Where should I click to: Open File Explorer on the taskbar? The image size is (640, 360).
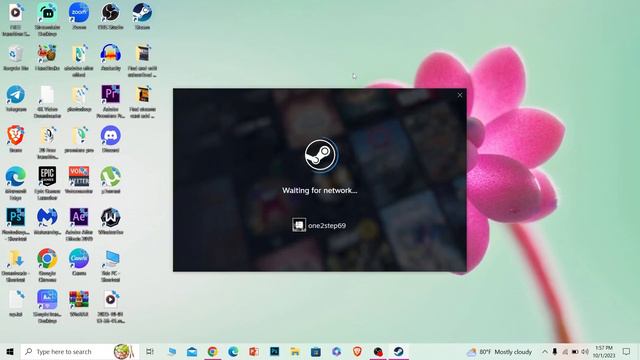click(x=295, y=351)
